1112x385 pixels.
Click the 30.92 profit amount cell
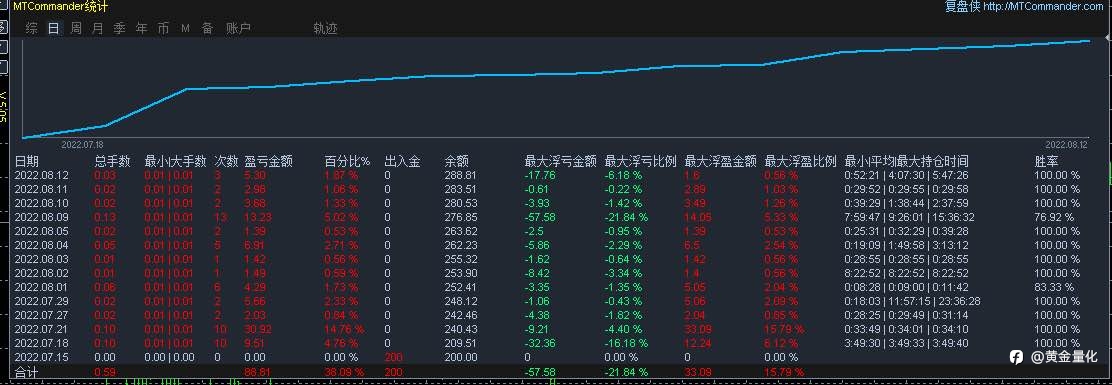(x=257, y=329)
